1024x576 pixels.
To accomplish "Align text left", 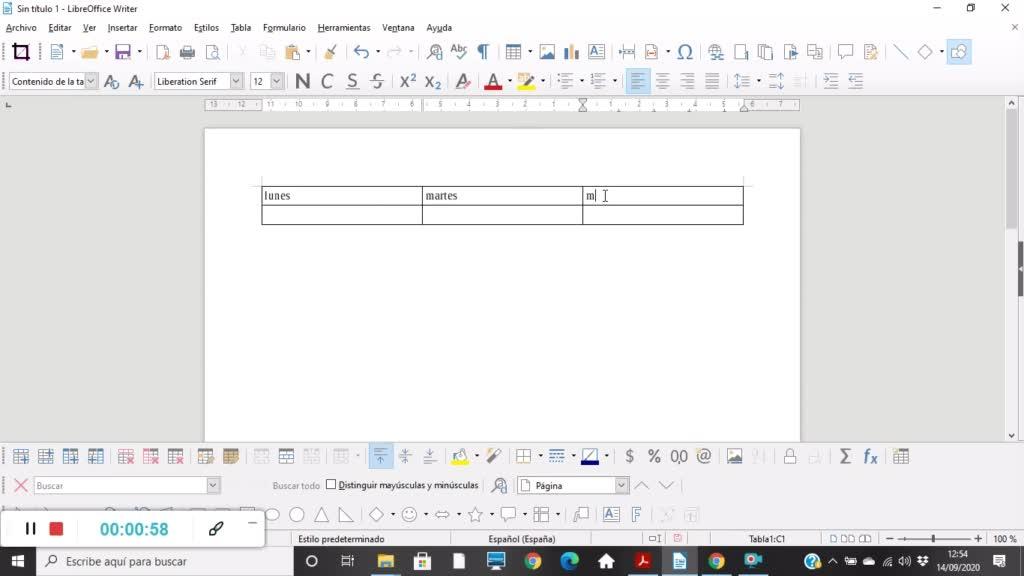I will [637, 81].
